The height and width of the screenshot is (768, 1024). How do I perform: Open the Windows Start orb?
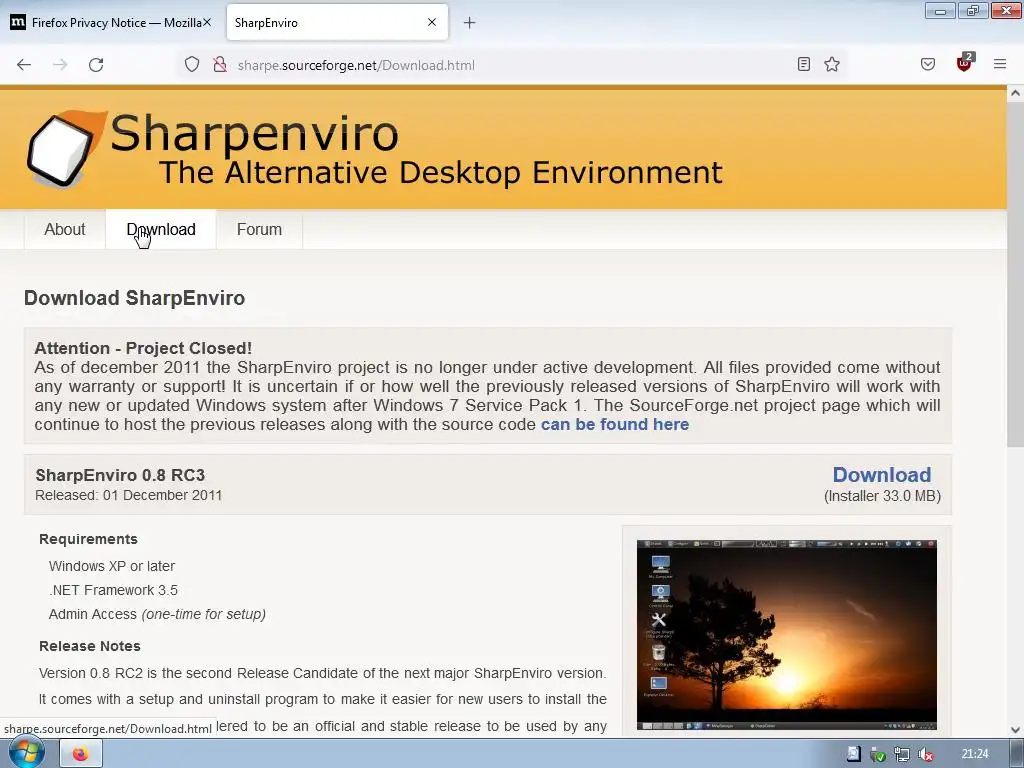tap(25, 753)
